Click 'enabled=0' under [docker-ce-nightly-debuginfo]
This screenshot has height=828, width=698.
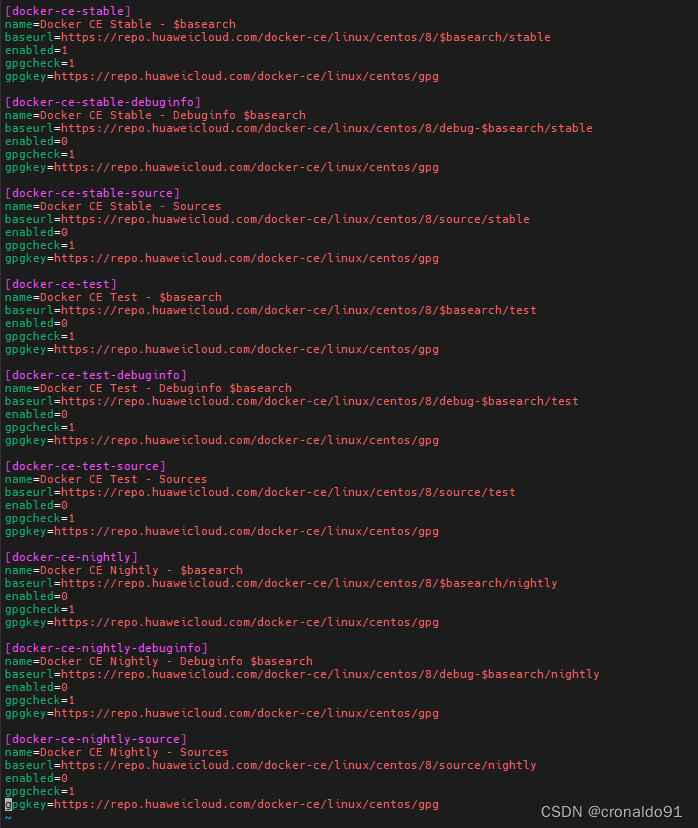click(x=36, y=687)
